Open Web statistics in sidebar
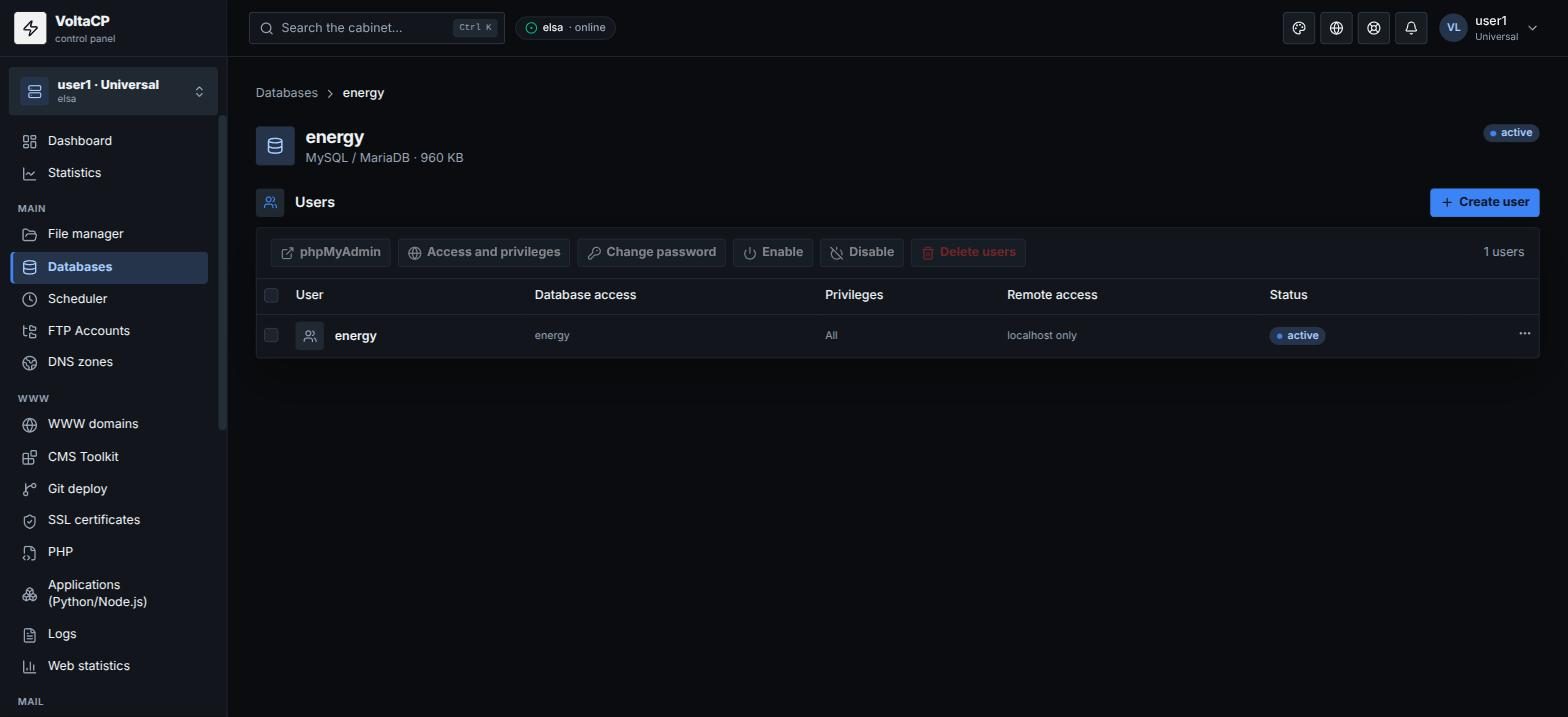 click(109, 666)
